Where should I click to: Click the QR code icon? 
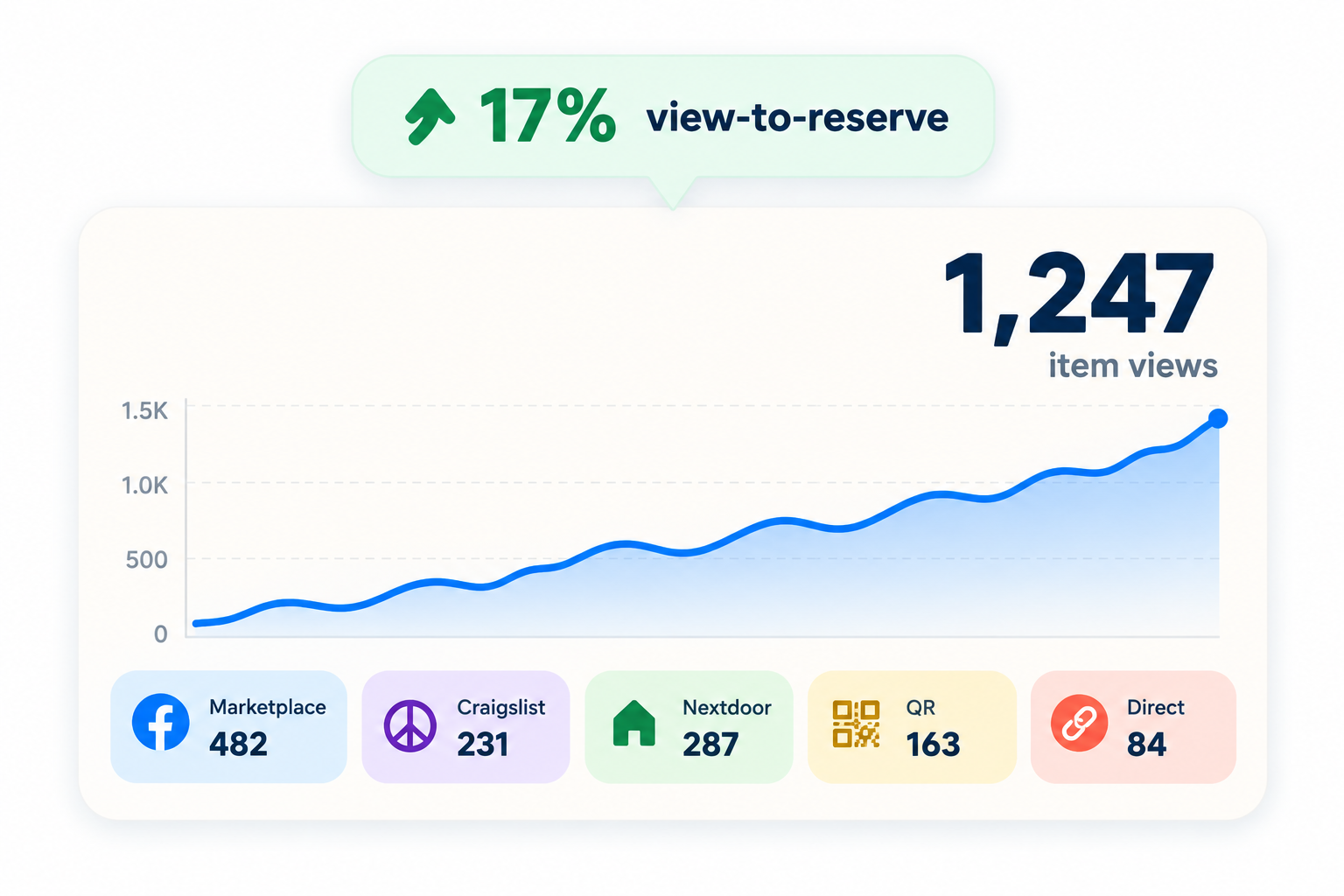[856, 724]
